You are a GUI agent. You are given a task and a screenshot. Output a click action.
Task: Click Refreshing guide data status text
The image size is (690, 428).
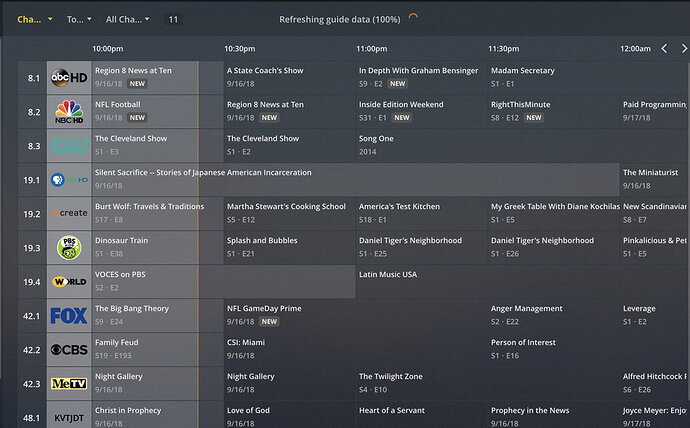tap(340, 19)
